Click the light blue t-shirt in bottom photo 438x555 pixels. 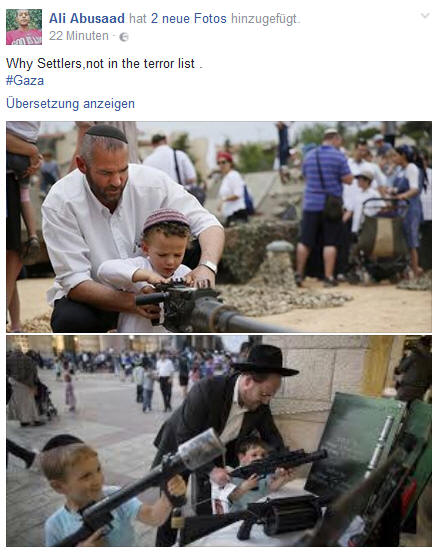point(90,517)
